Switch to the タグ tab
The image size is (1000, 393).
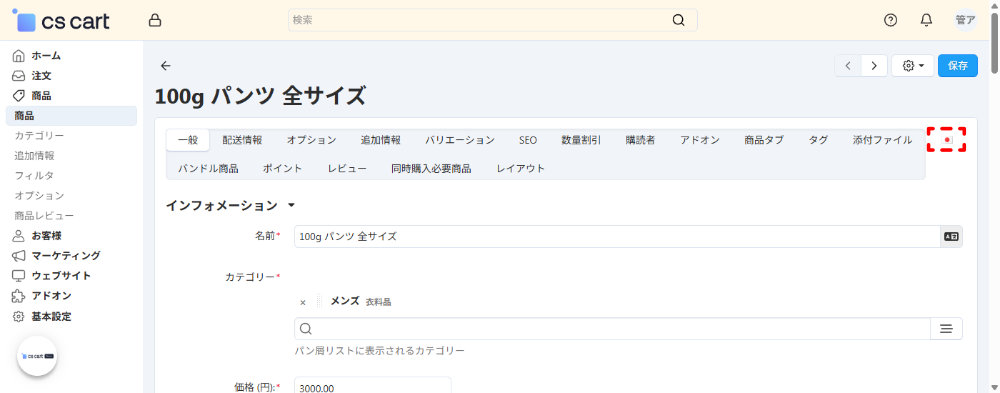(818, 140)
